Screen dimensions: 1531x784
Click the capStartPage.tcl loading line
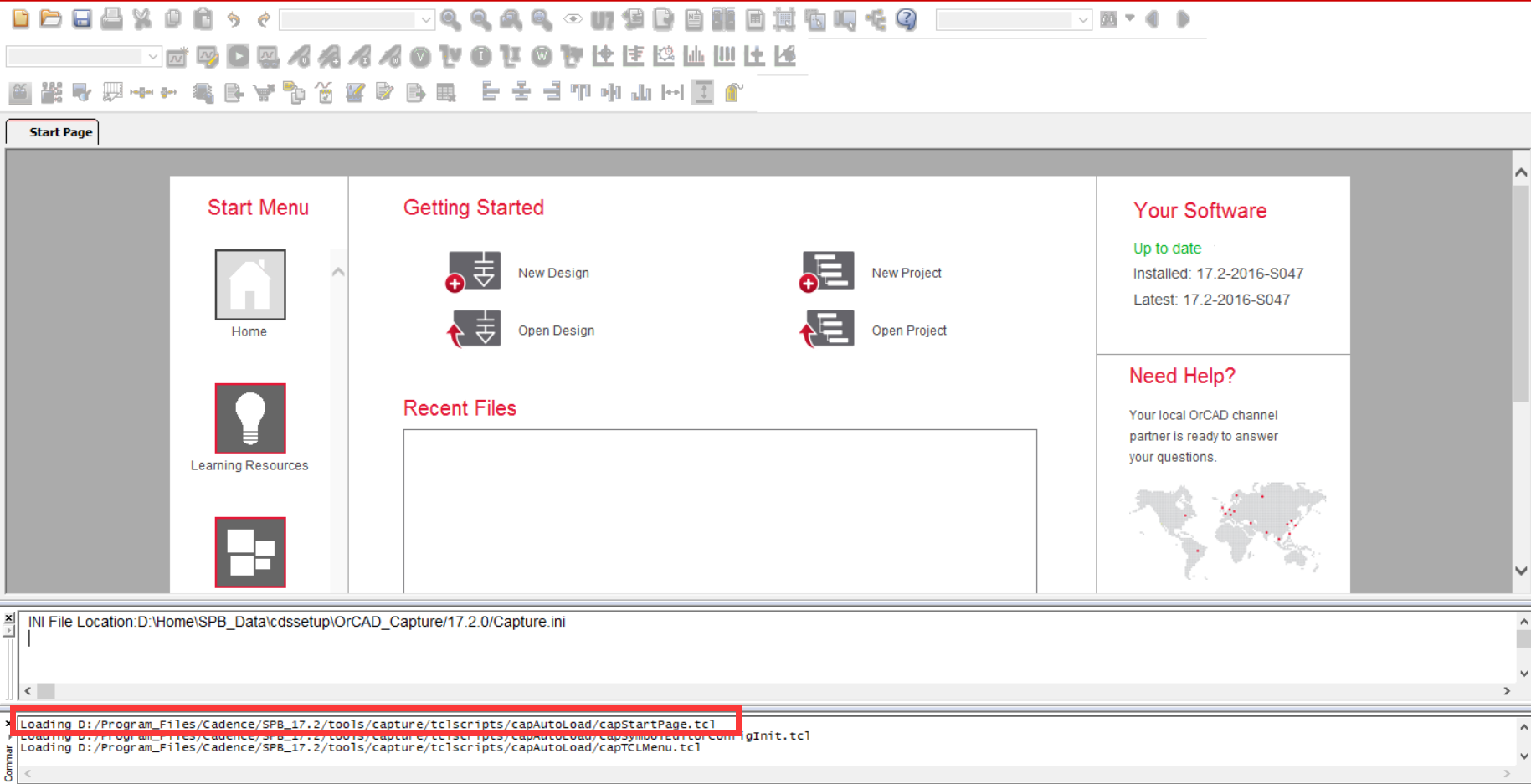(x=367, y=724)
